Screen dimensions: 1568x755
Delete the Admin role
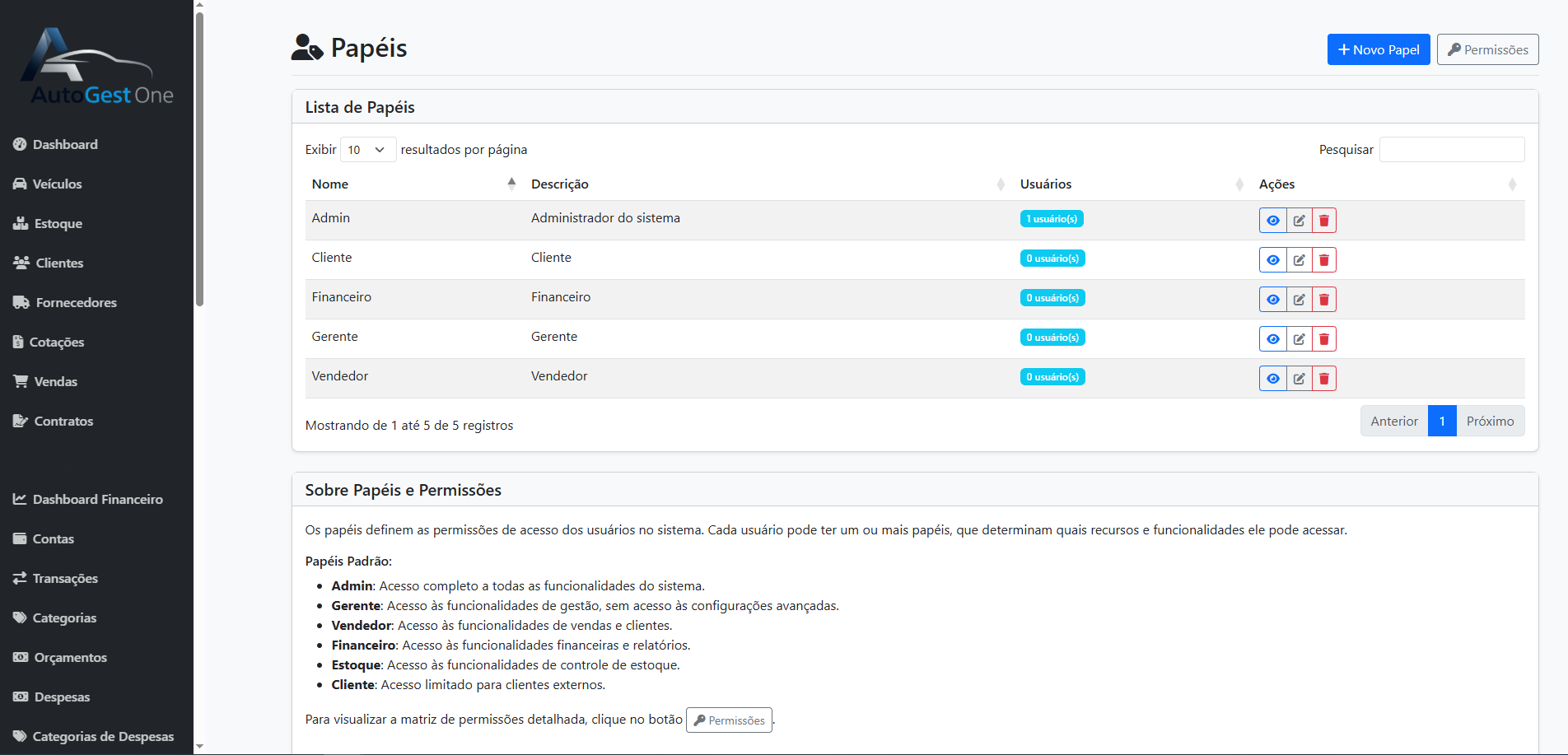tap(1324, 221)
